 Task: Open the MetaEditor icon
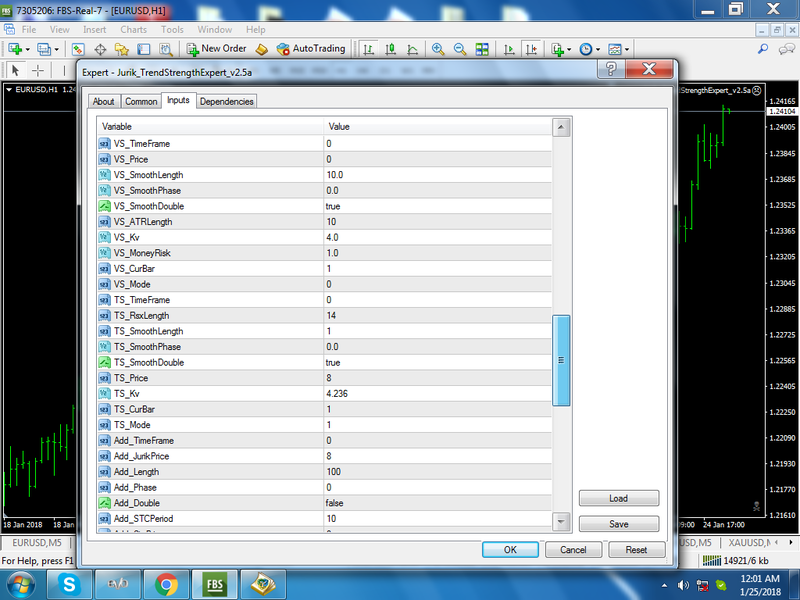(262, 49)
